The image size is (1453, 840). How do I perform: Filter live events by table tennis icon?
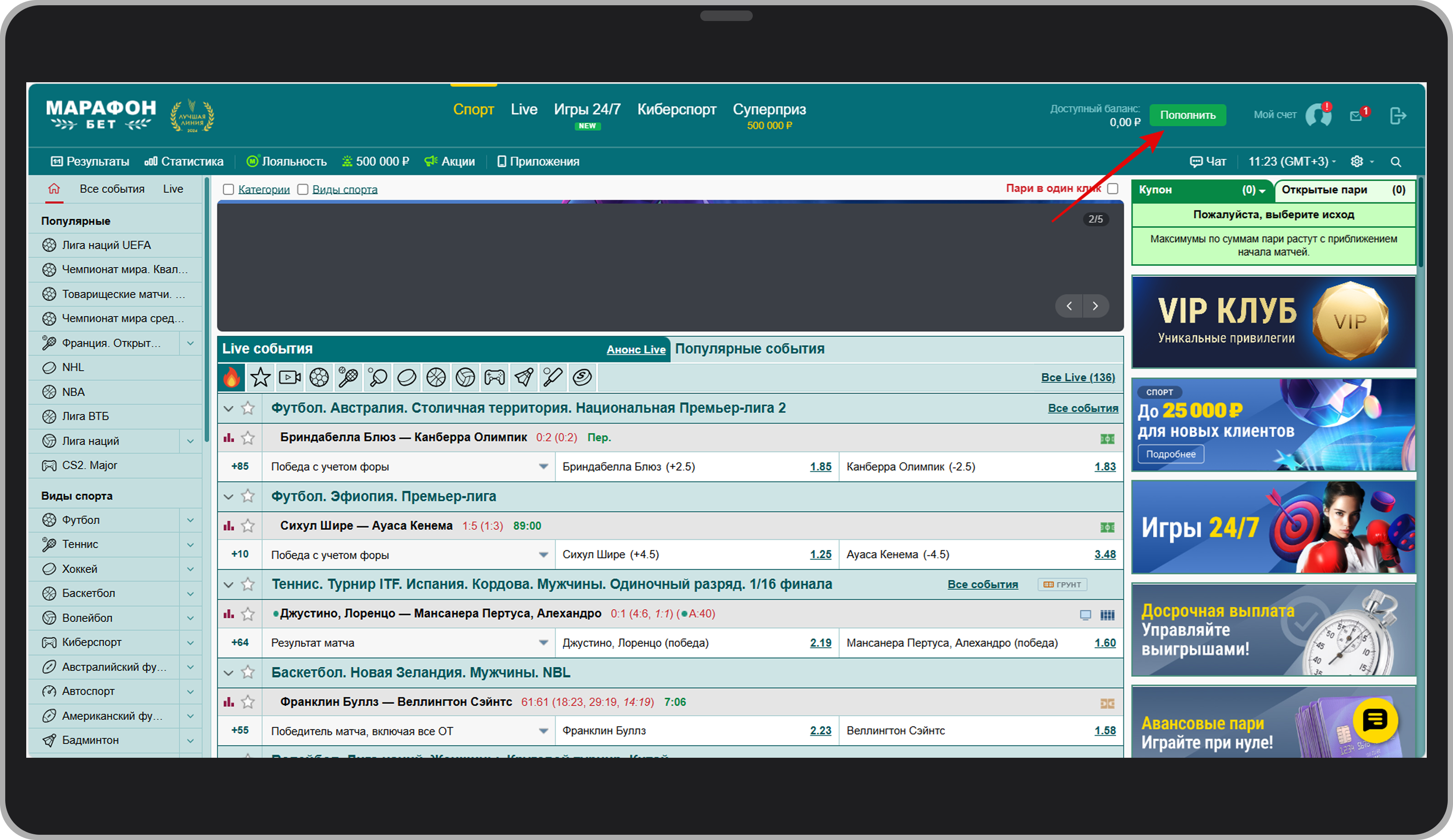(x=378, y=378)
